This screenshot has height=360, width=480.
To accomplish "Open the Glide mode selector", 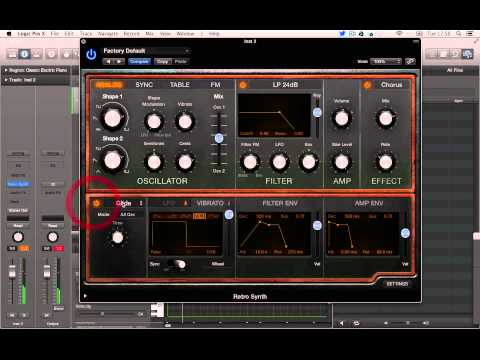I will [x=130, y=203].
